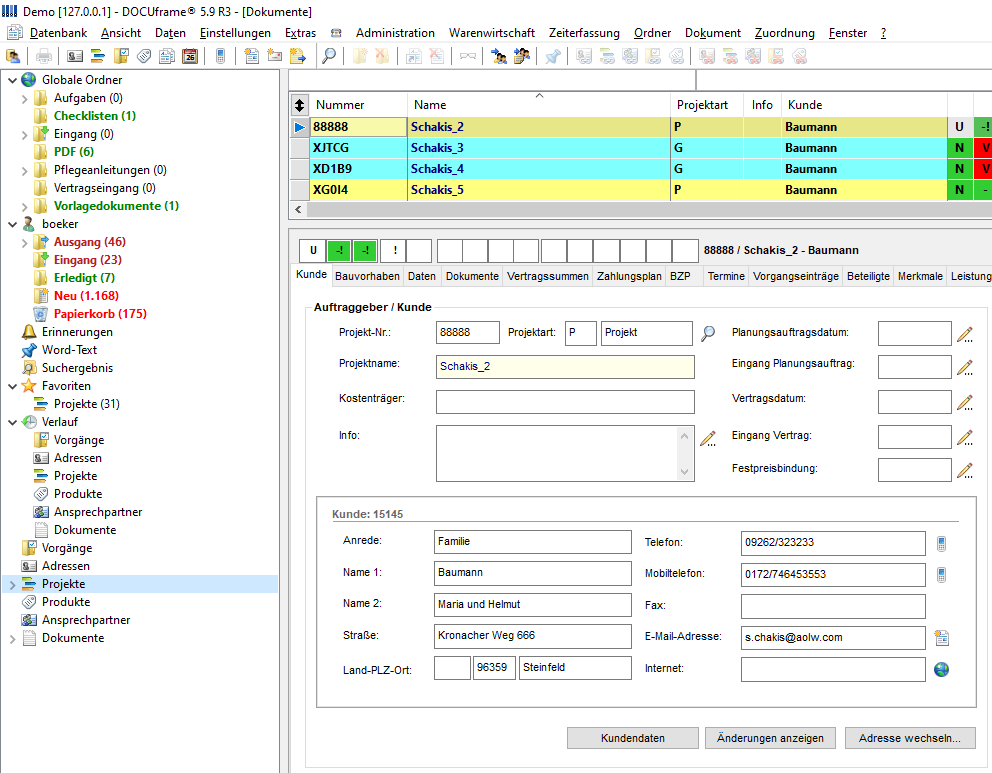Switch to the Bauvorhaben tab

[368, 276]
